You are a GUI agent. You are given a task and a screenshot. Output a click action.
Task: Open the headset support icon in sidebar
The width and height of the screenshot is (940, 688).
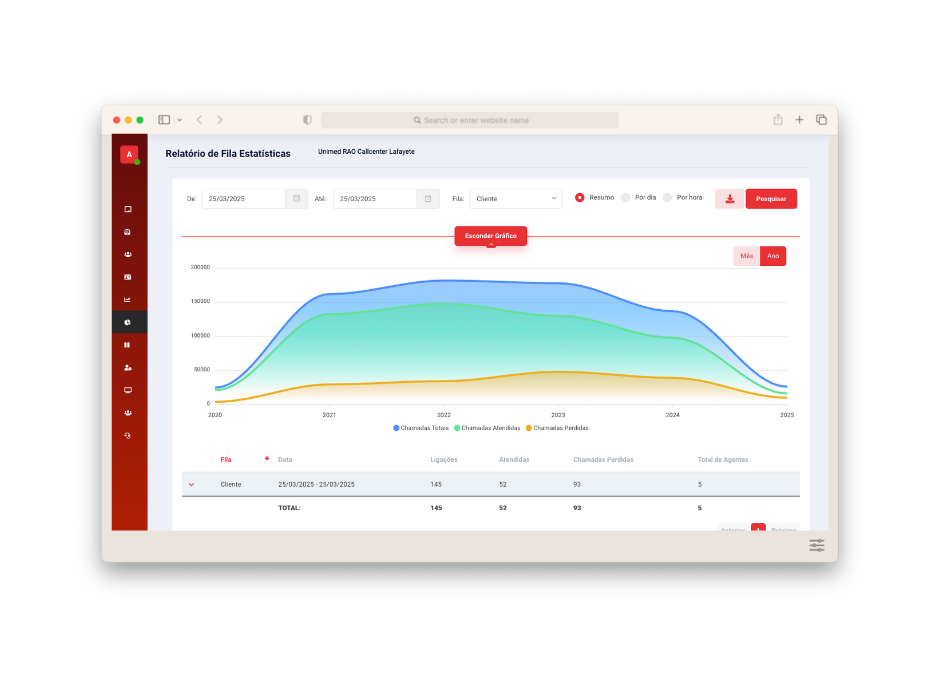[x=128, y=436]
